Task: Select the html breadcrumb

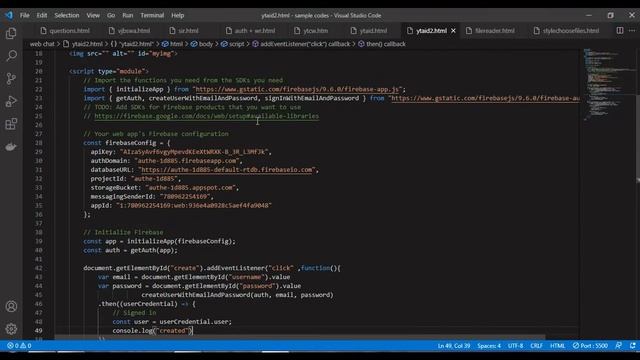Action: (x=172, y=44)
